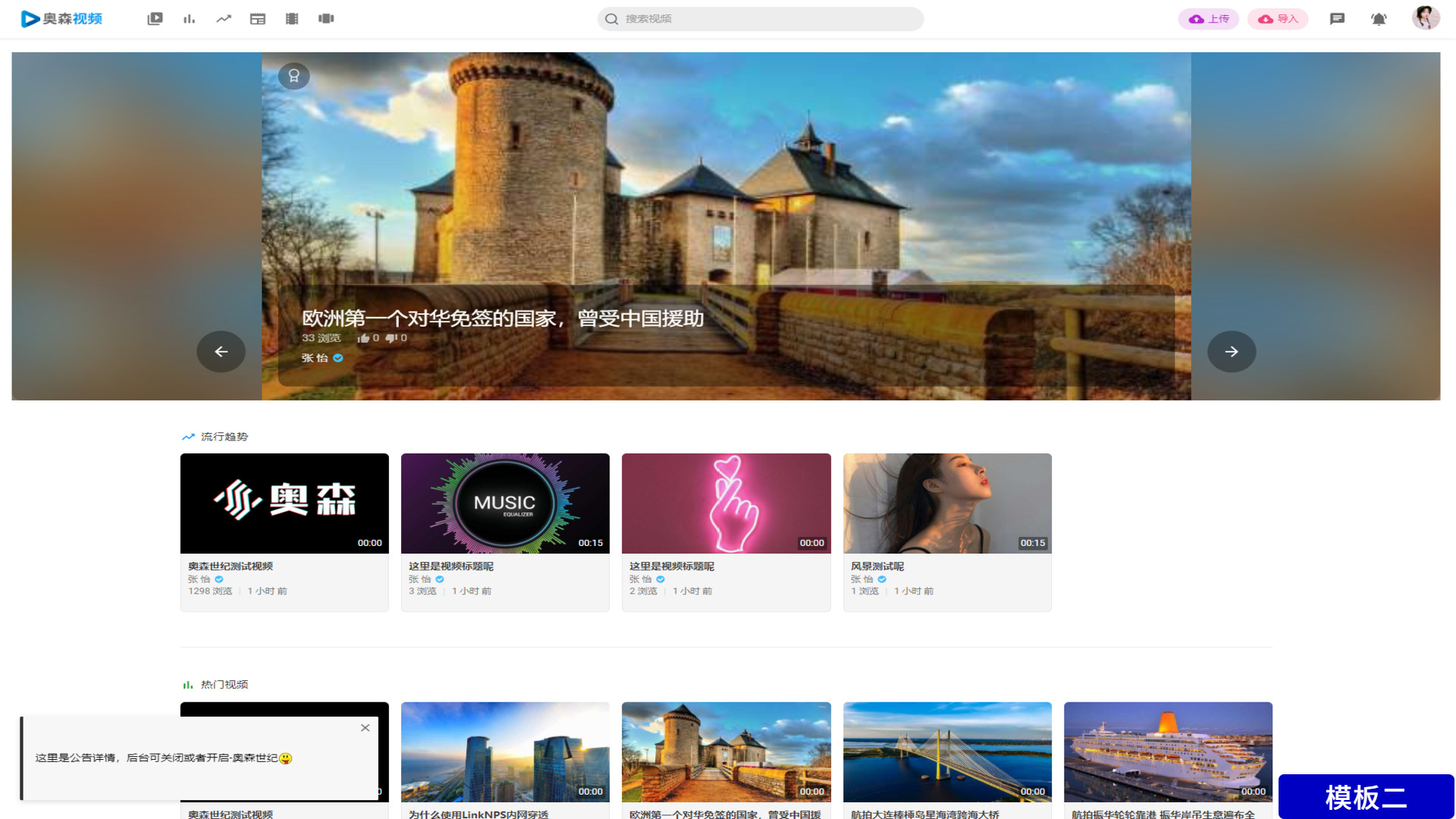Click the user avatar in top right

click(1425, 17)
